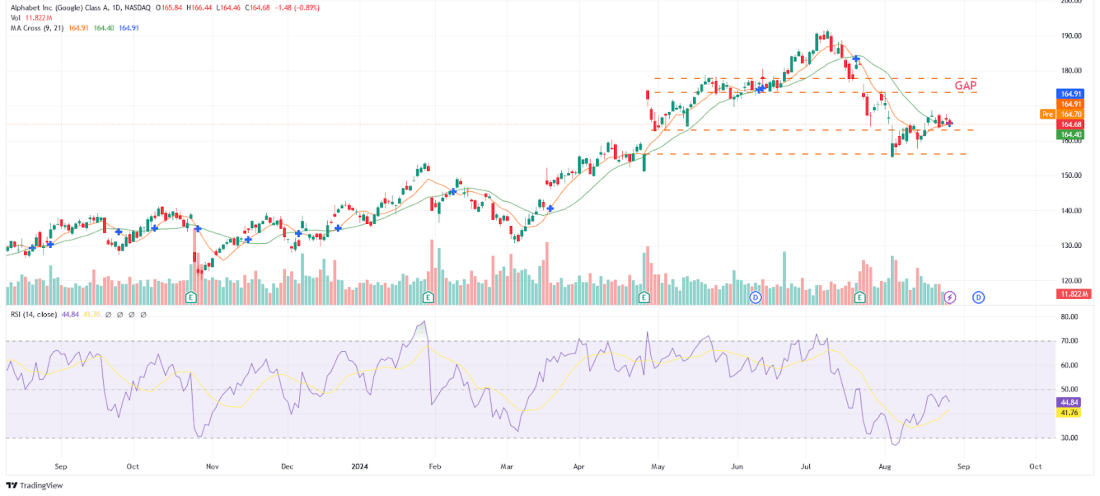Click the Vol indicator legend label
This screenshot has width=1100, height=496.
pyautogui.click(x=14, y=18)
